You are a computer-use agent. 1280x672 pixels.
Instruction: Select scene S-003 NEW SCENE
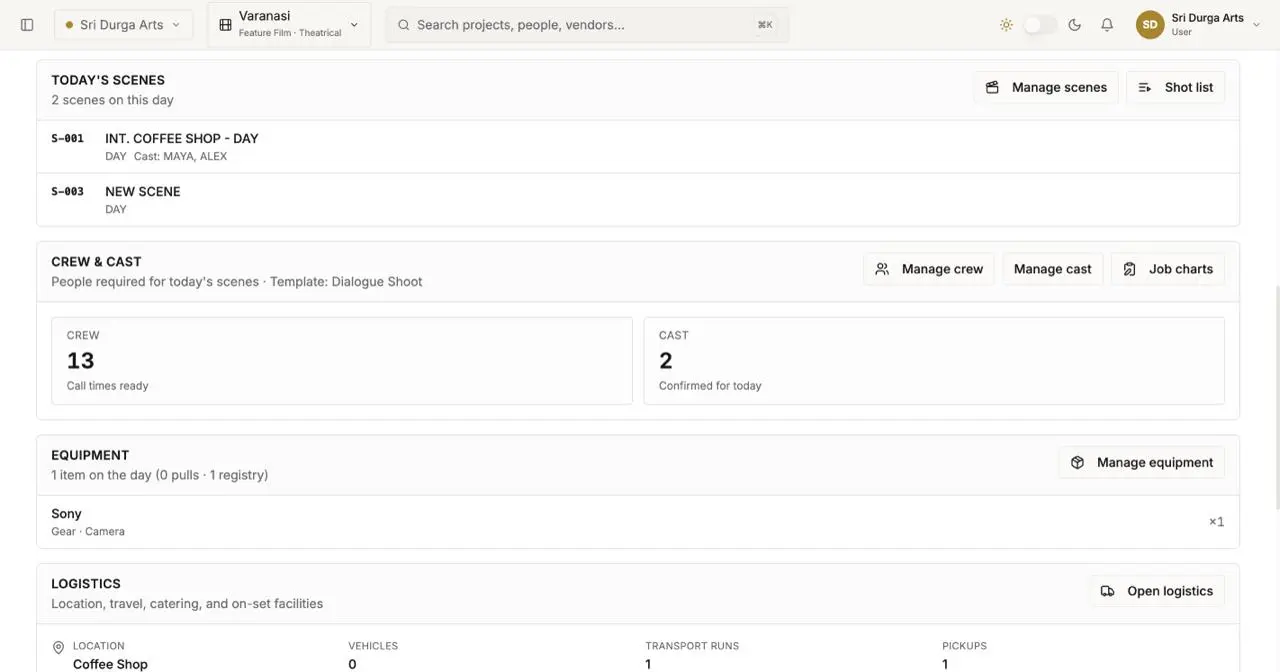click(x=638, y=200)
